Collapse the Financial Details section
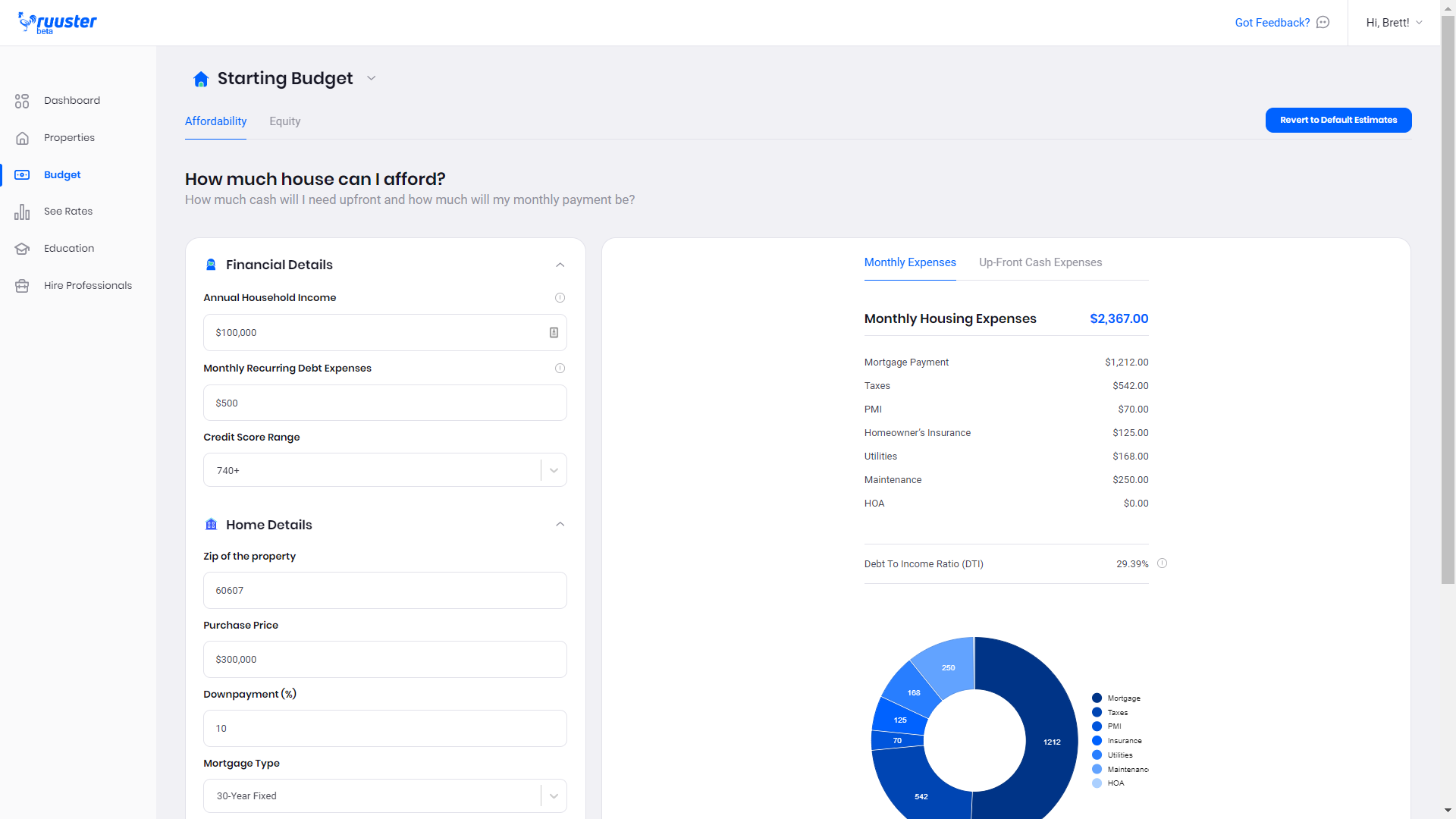This screenshot has width=1456, height=819. 560,265
